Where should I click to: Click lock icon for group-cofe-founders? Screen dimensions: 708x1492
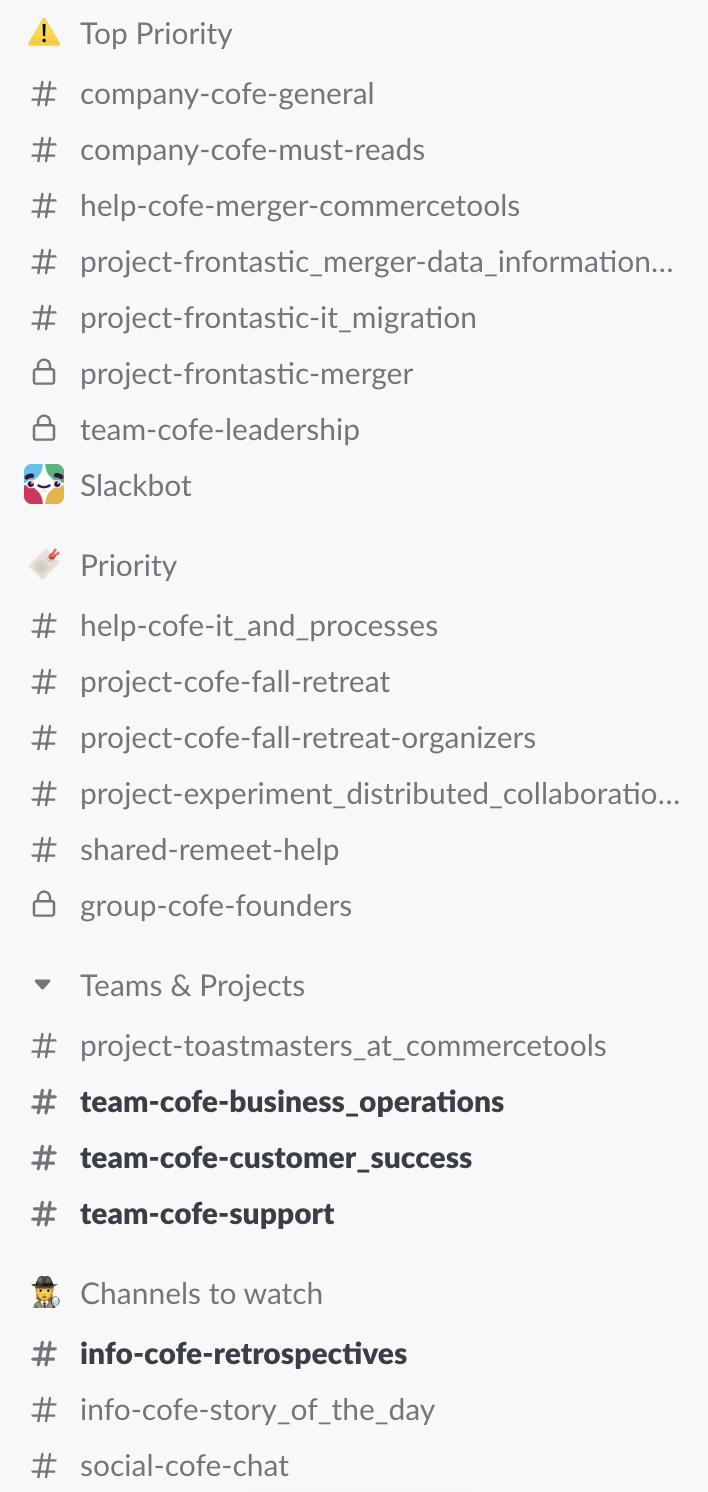[43, 906]
